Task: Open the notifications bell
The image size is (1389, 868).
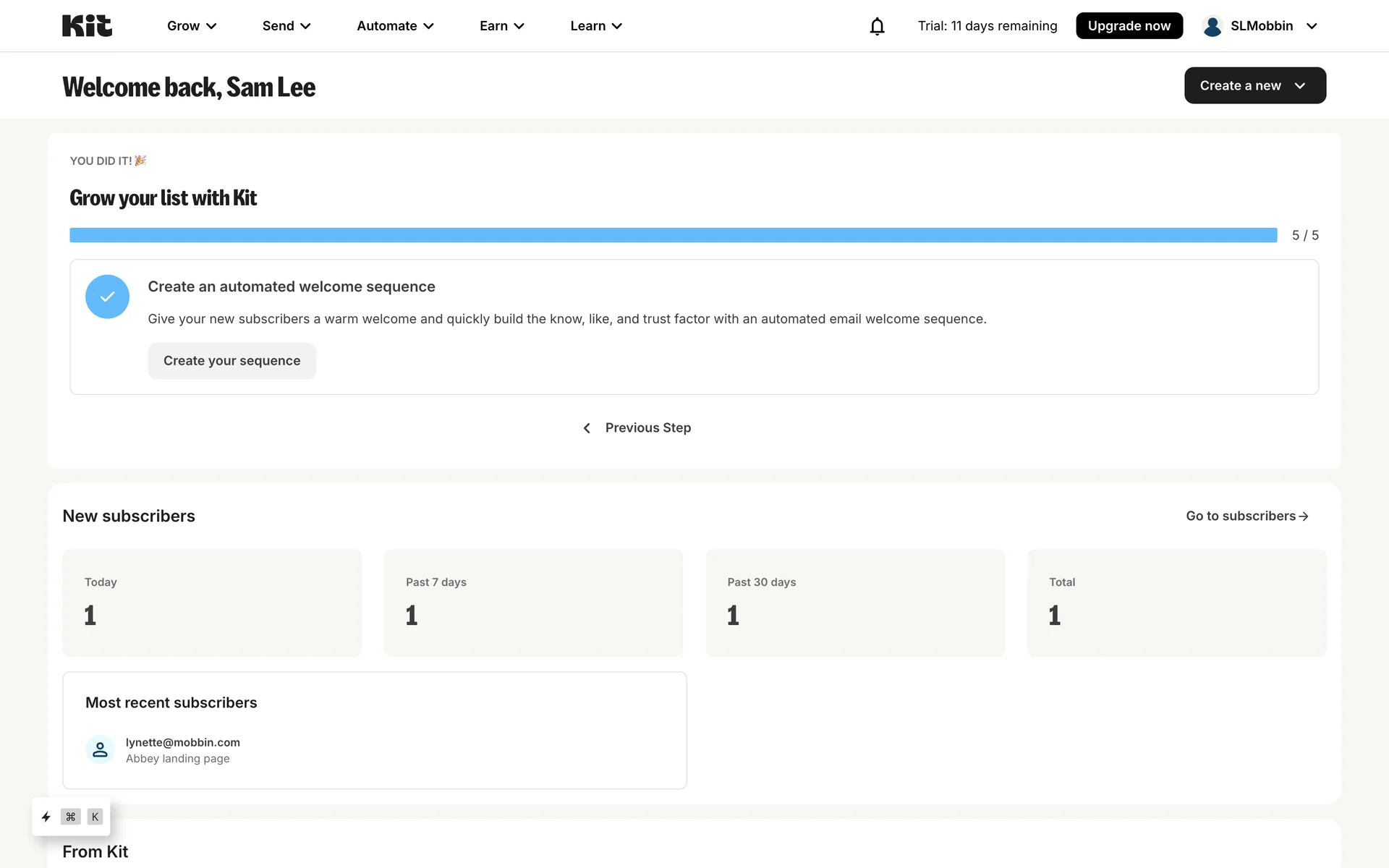Action: pyautogui.click(x=877, y=26)
